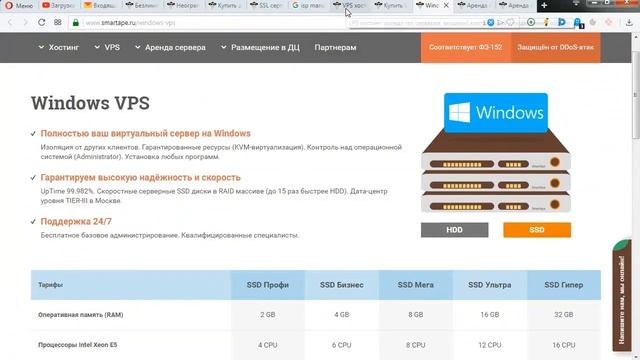Image resolution: width=640 pixels, height=360 pixels.
Task: Click the 16 GB RAM cell
Action: 489,315
